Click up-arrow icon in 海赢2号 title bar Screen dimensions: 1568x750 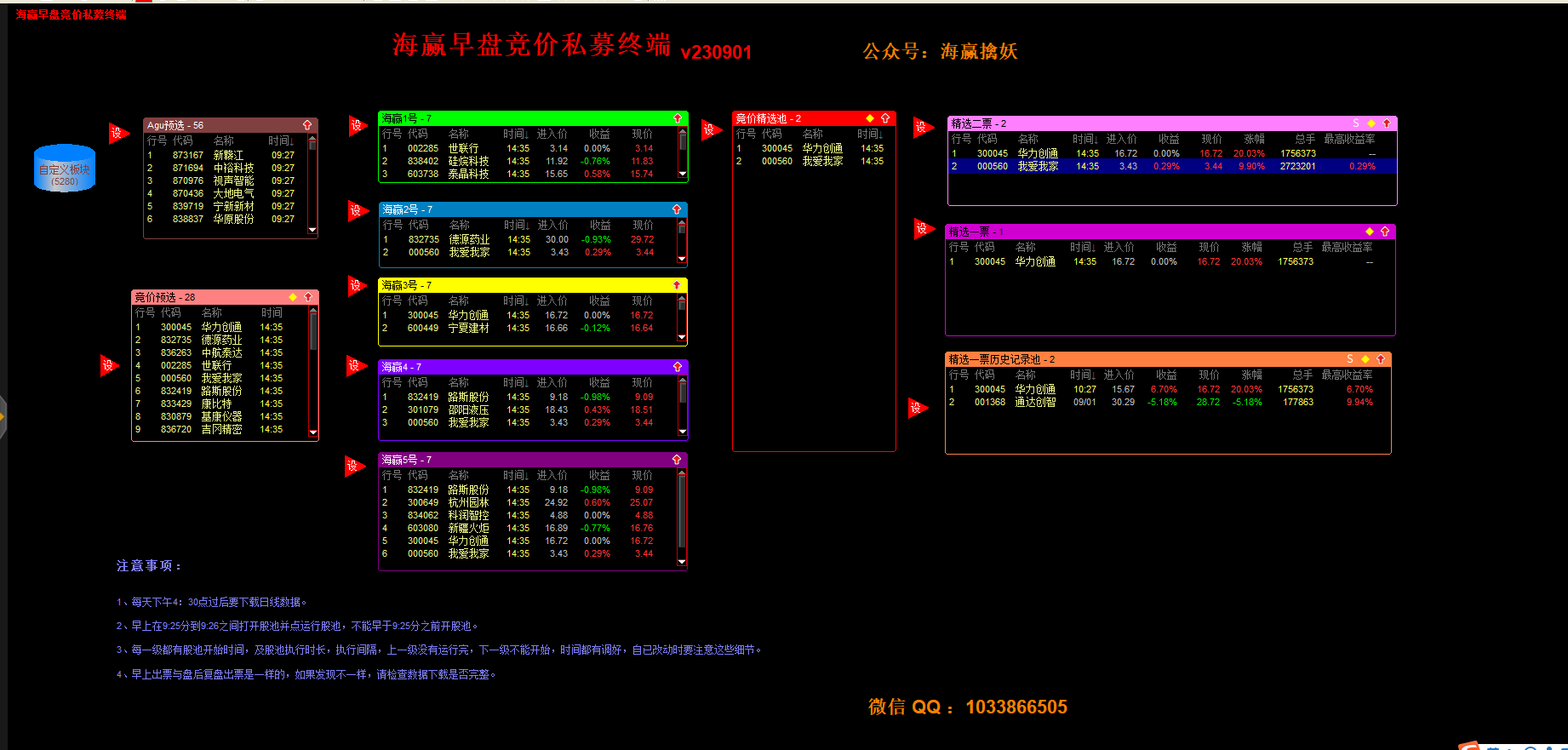677,209
